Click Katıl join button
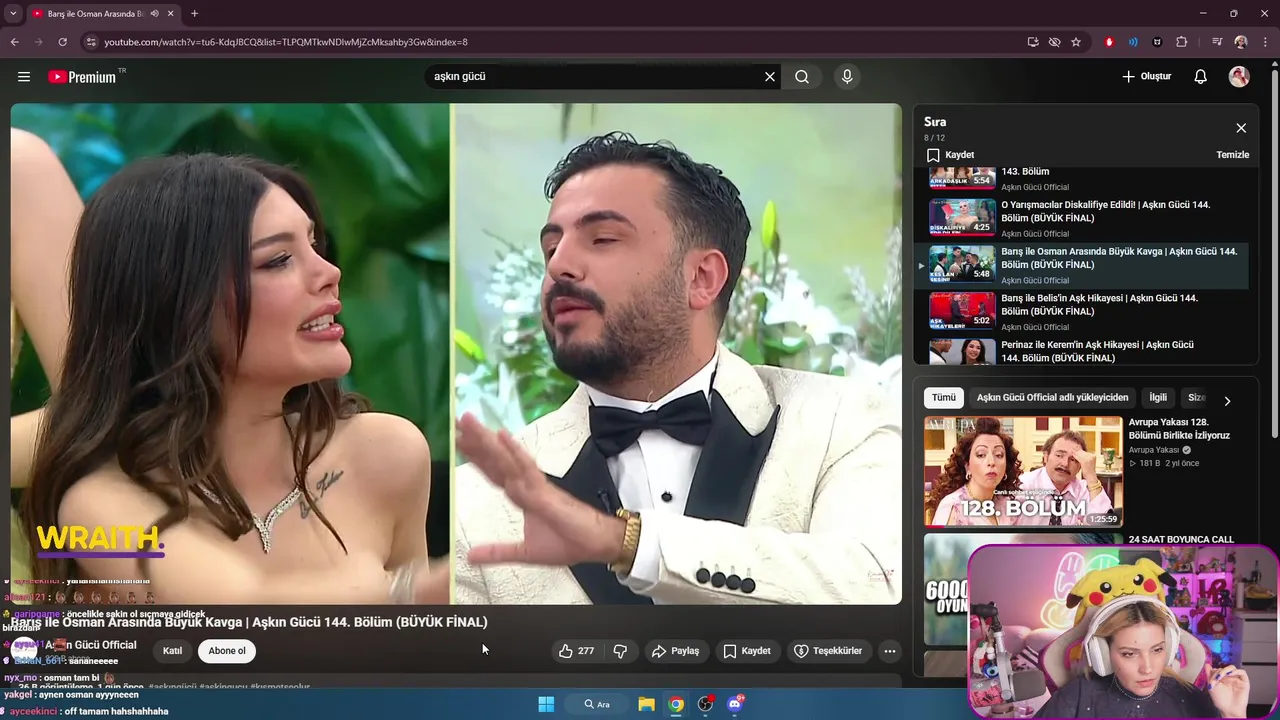This screenshot has height=720, width=1280. click(173, 651)
